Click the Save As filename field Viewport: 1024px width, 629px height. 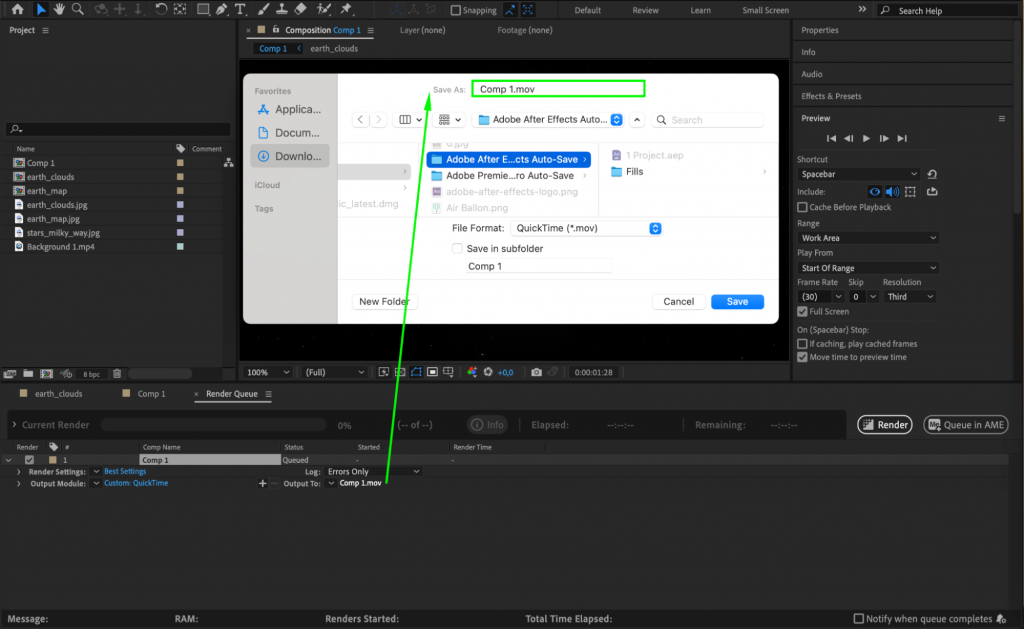click(557, 88)
